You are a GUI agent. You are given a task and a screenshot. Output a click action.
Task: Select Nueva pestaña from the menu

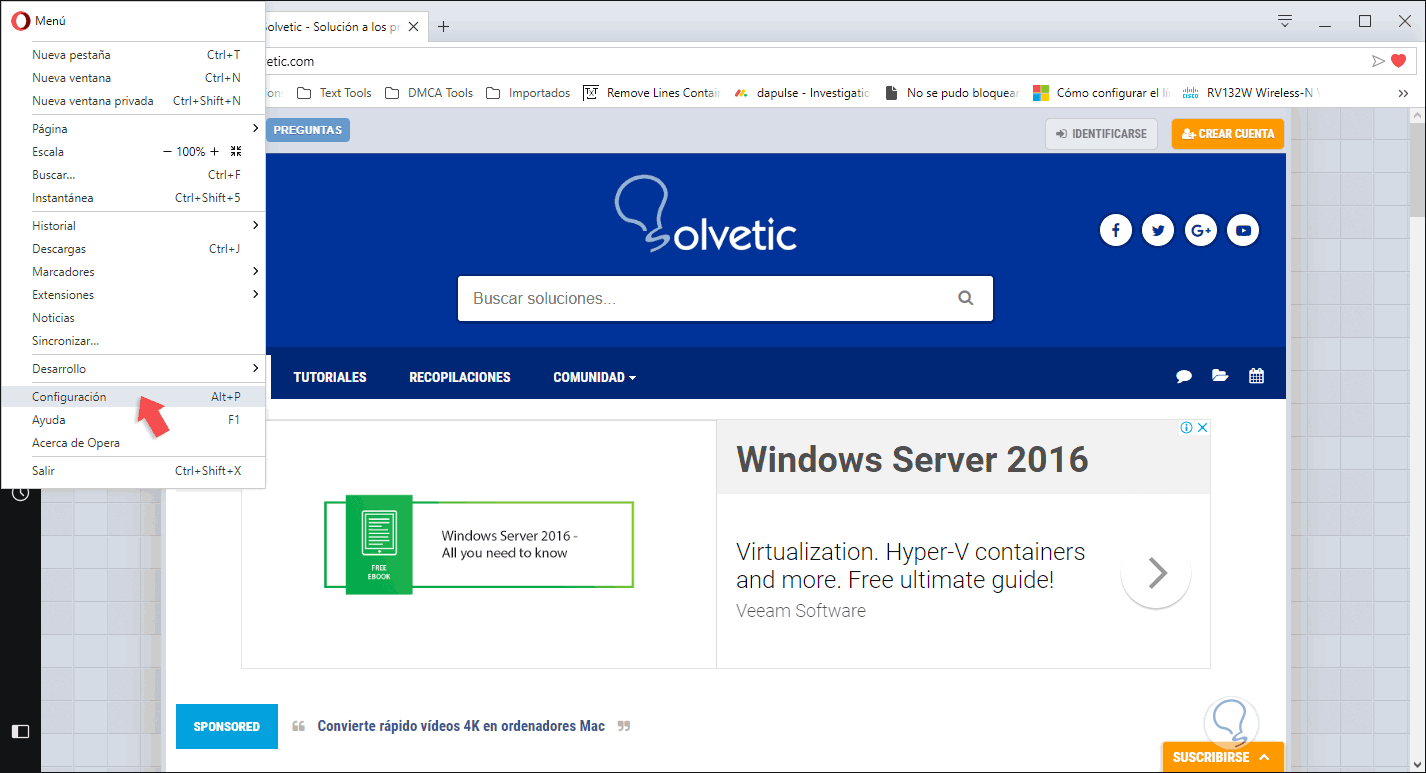pos(133,55)
